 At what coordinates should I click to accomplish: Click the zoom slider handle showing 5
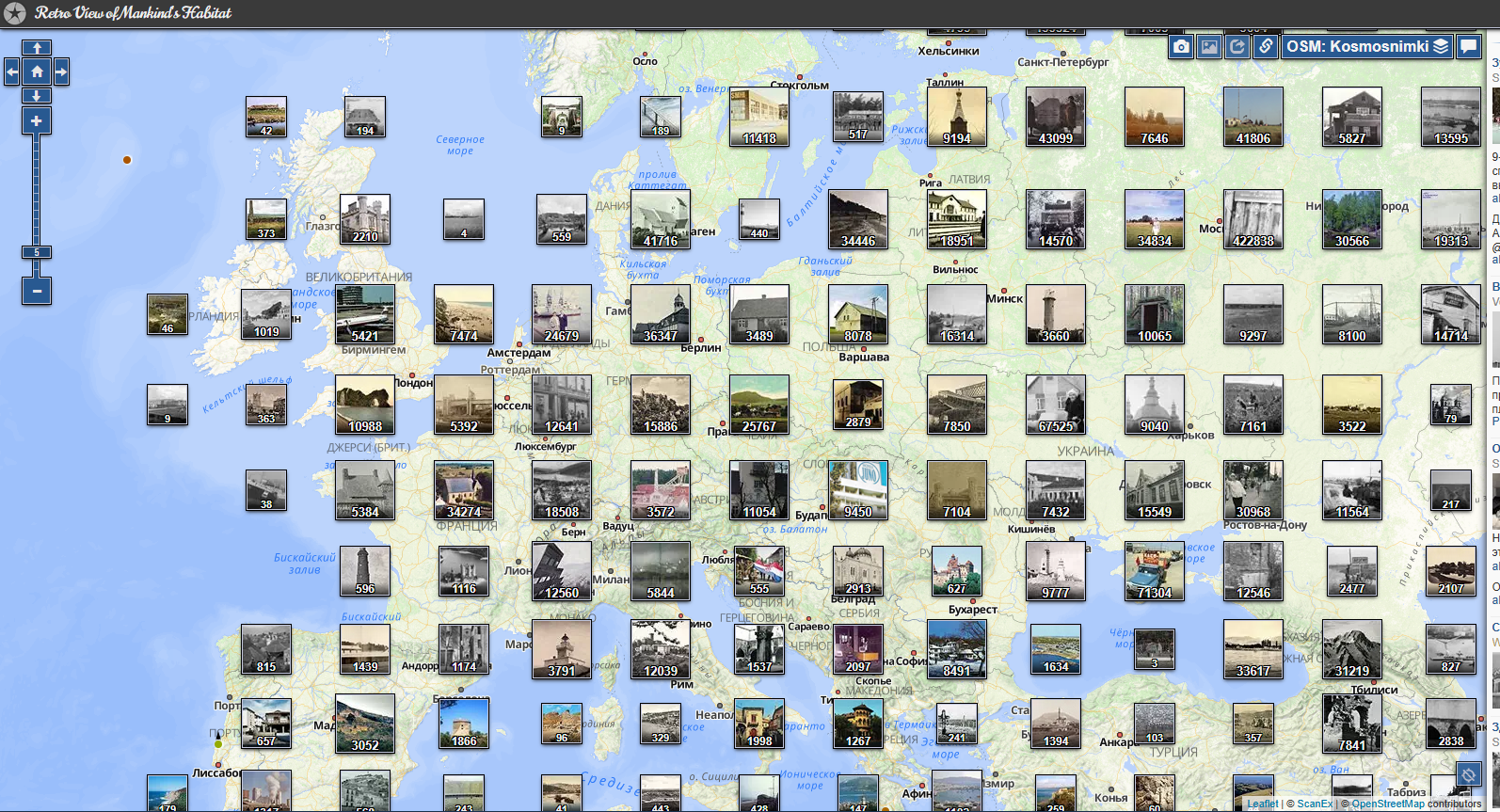(37, 252)
